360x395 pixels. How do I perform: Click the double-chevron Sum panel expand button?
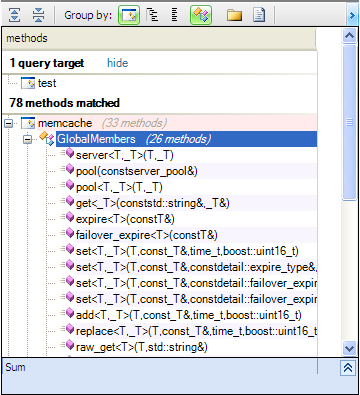tap(348, 368)
